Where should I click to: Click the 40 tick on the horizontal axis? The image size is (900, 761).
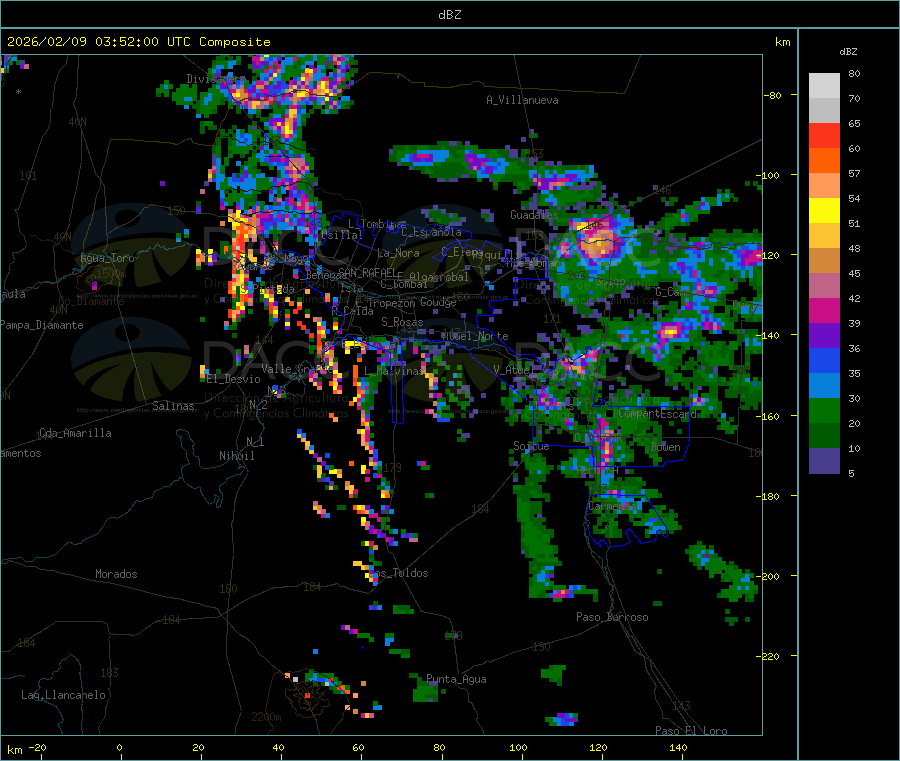pyautogui.click(x=278, y=747)
